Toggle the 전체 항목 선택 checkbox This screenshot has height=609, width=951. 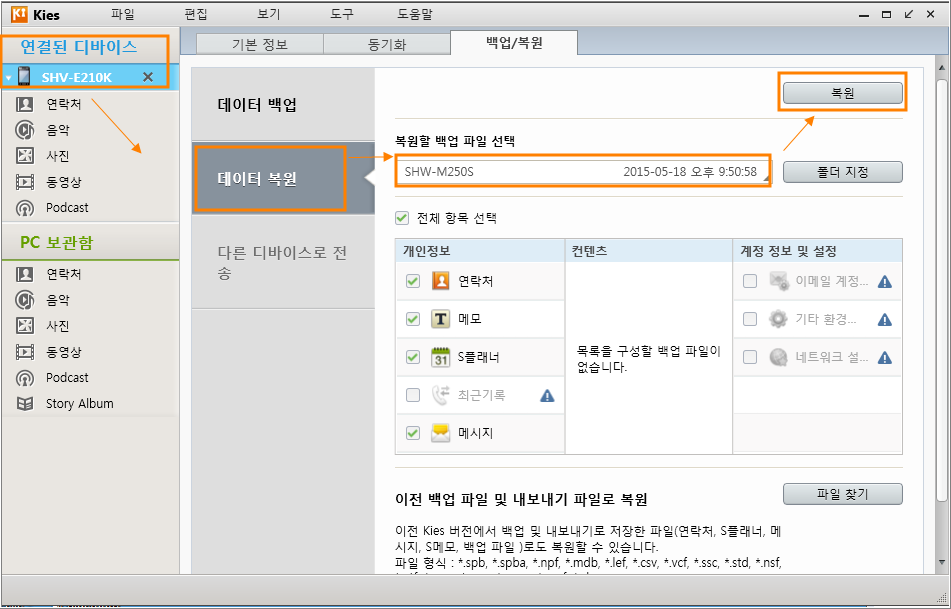[402, 218]
